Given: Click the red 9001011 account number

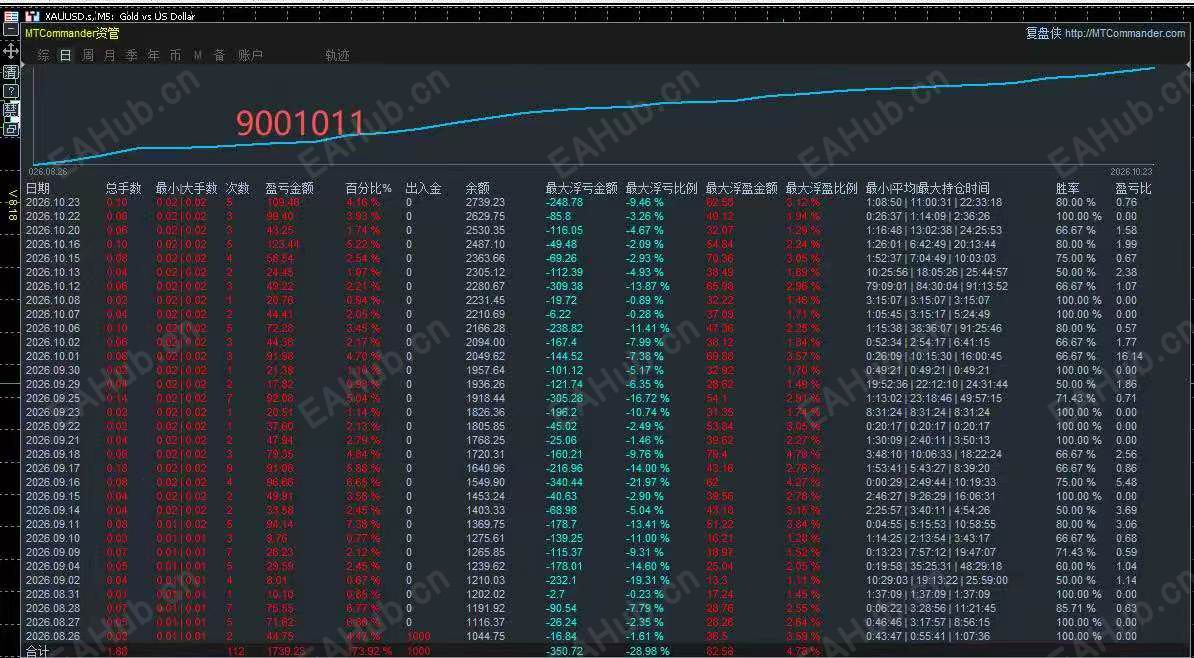Looking at the screenshot, I should [x=300, y=123].
